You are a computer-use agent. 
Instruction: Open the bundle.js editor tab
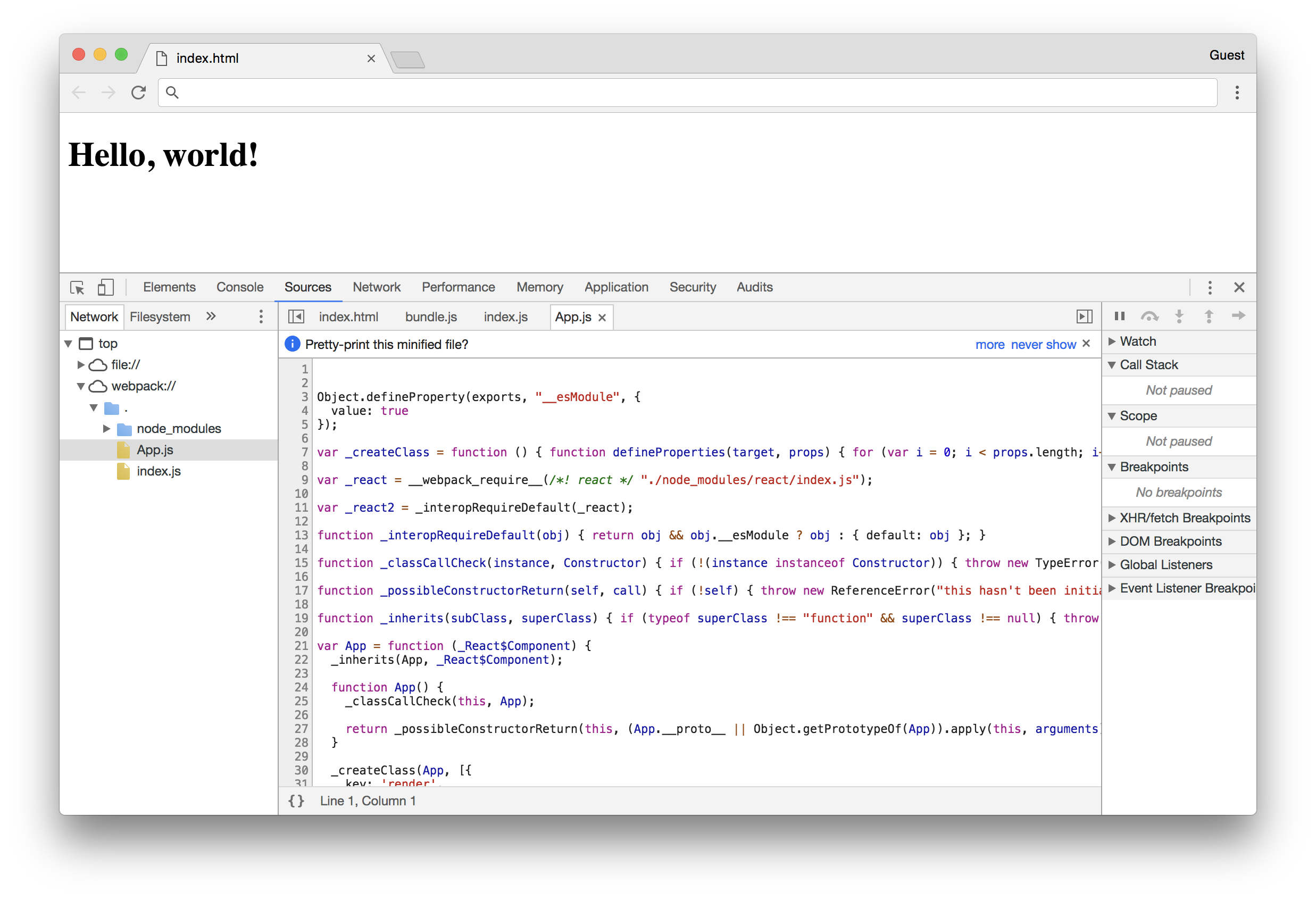tap(431, 316)
